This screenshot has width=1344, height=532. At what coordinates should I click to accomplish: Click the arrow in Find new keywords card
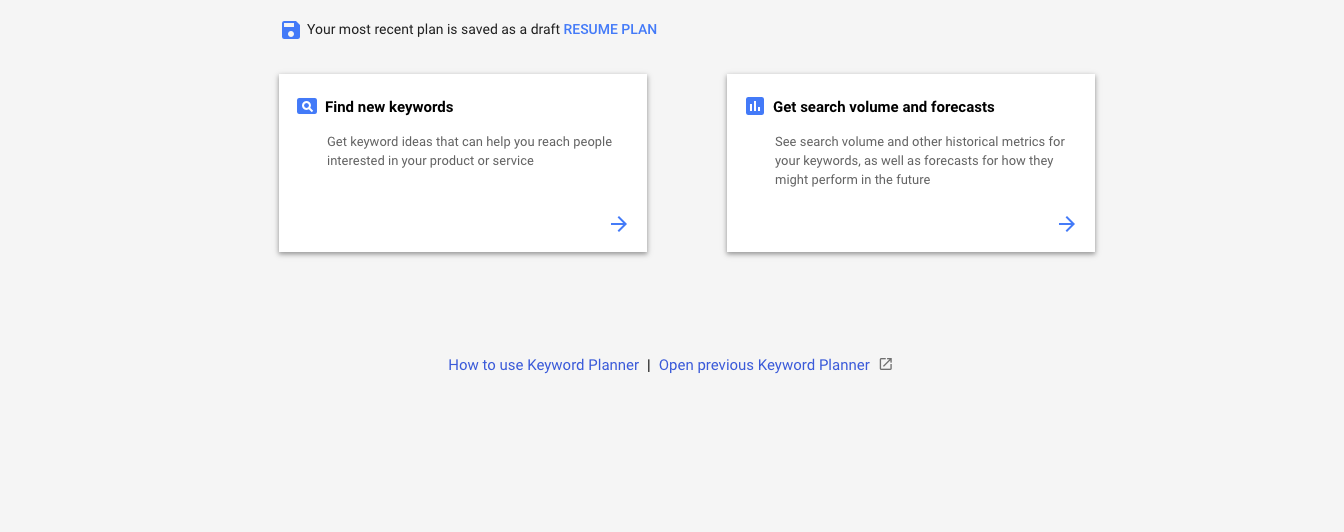(619, 224)
